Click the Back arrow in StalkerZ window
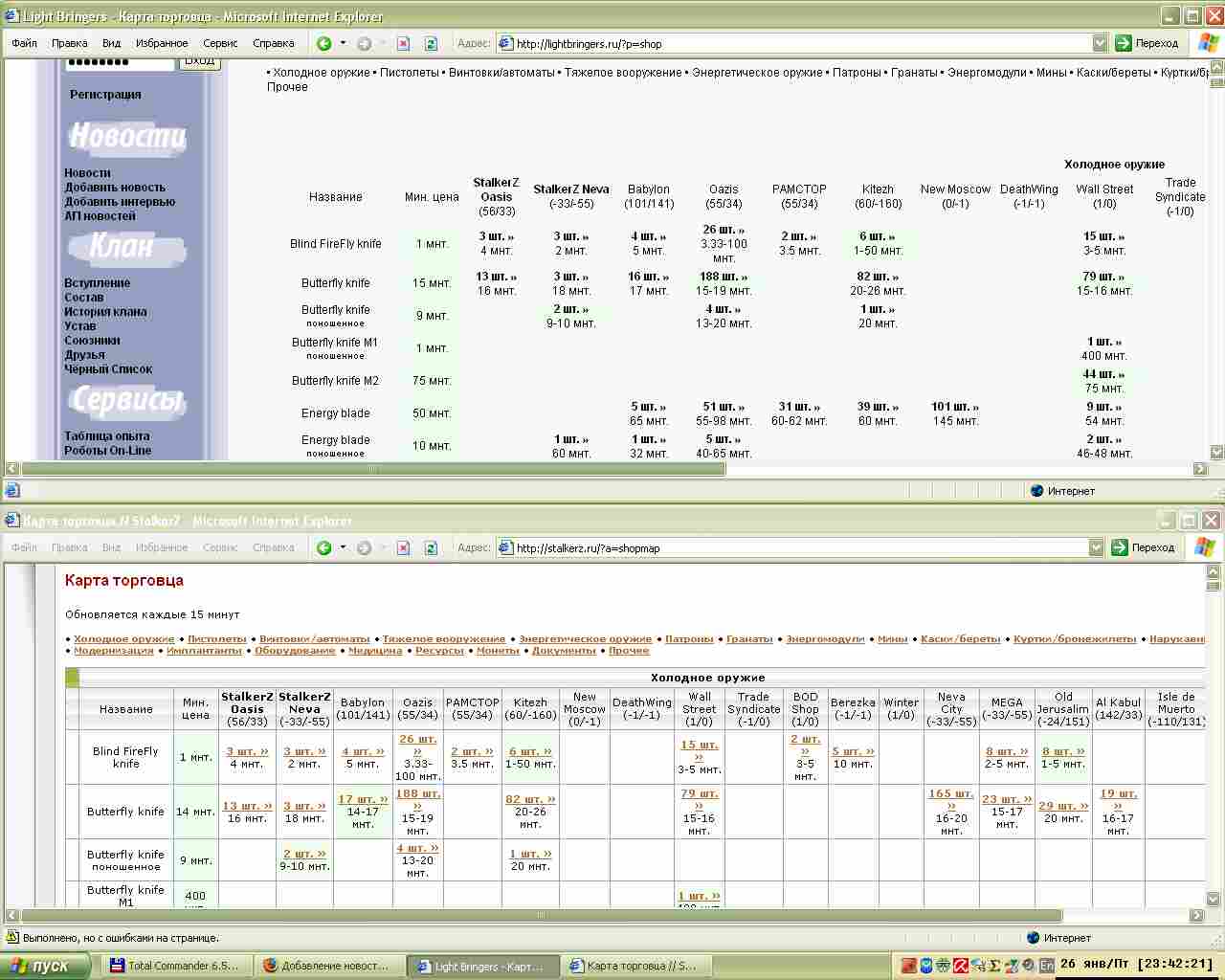The height and width of the screenshot is (980, 1225). pos(324,547)
